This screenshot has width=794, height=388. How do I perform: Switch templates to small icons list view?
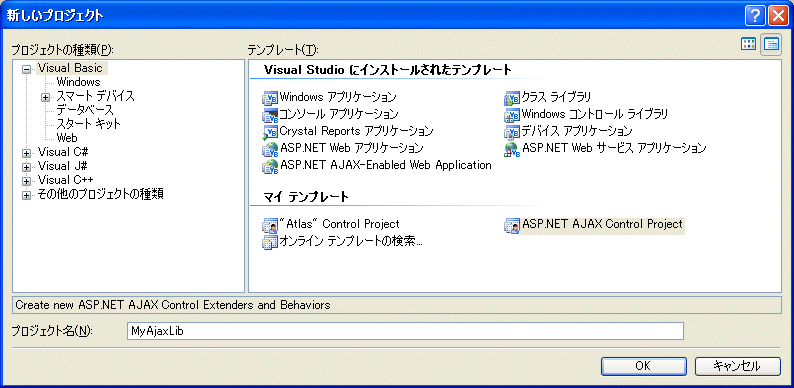[772, 44]
